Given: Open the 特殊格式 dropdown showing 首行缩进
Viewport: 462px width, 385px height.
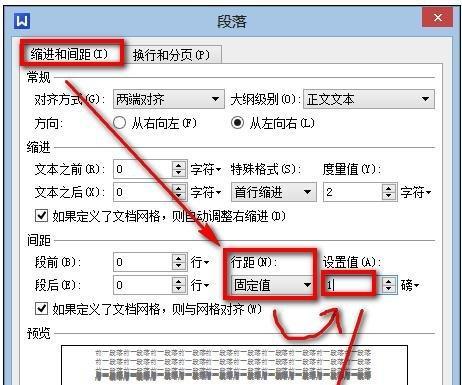Looking at the screenshot, I should 274,192.
